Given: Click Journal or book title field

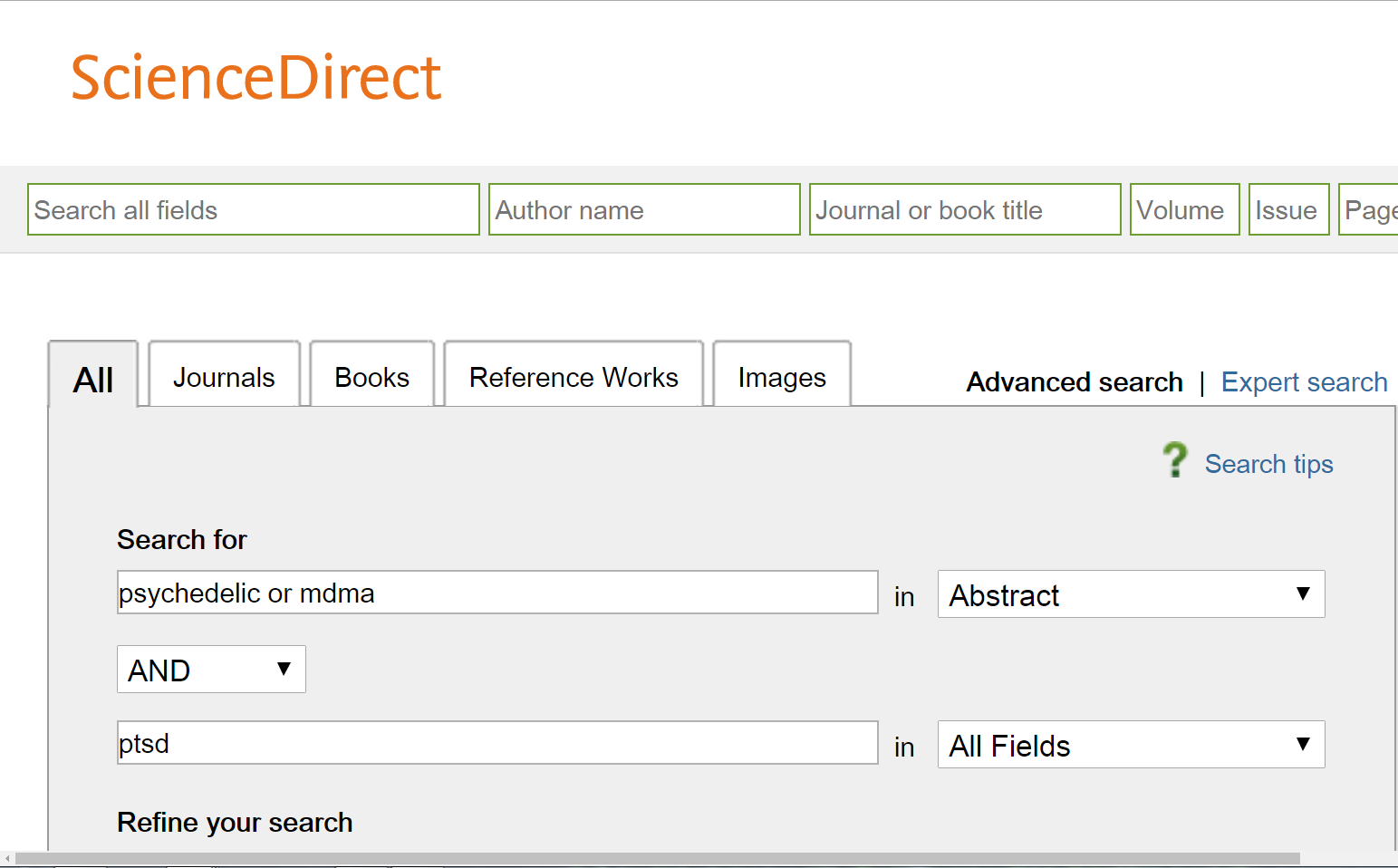Looking at the screenshot, I should click(x=965, y=209).
